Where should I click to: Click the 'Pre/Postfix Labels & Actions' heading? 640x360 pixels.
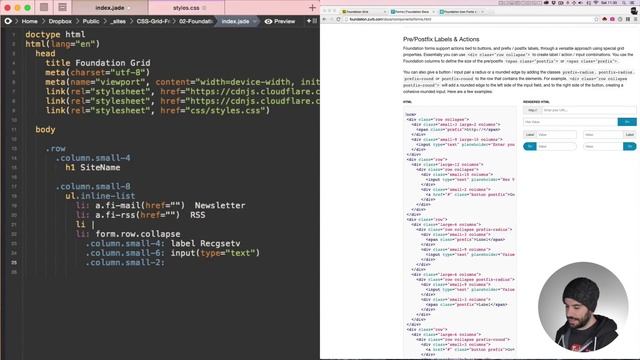(x=441, y=39)
